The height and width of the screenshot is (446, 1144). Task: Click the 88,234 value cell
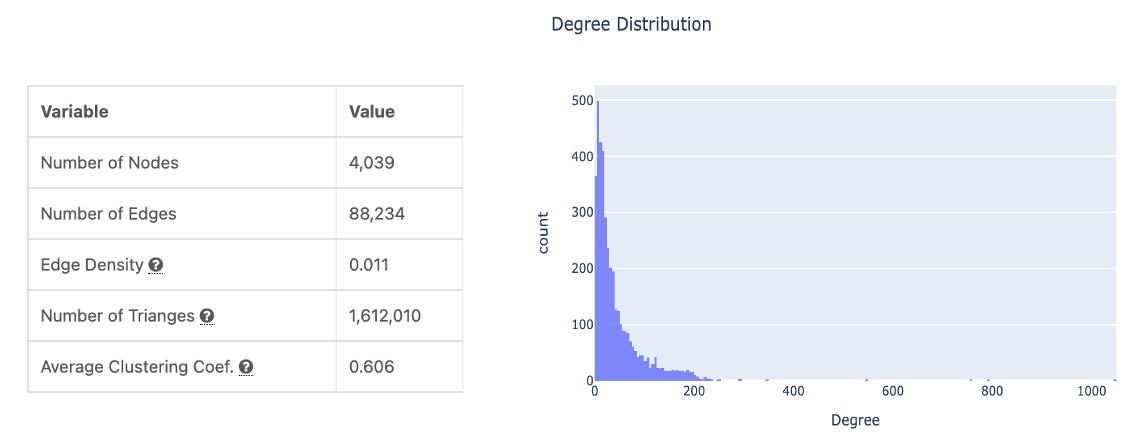pyautogui.click(x=377, y=214)
